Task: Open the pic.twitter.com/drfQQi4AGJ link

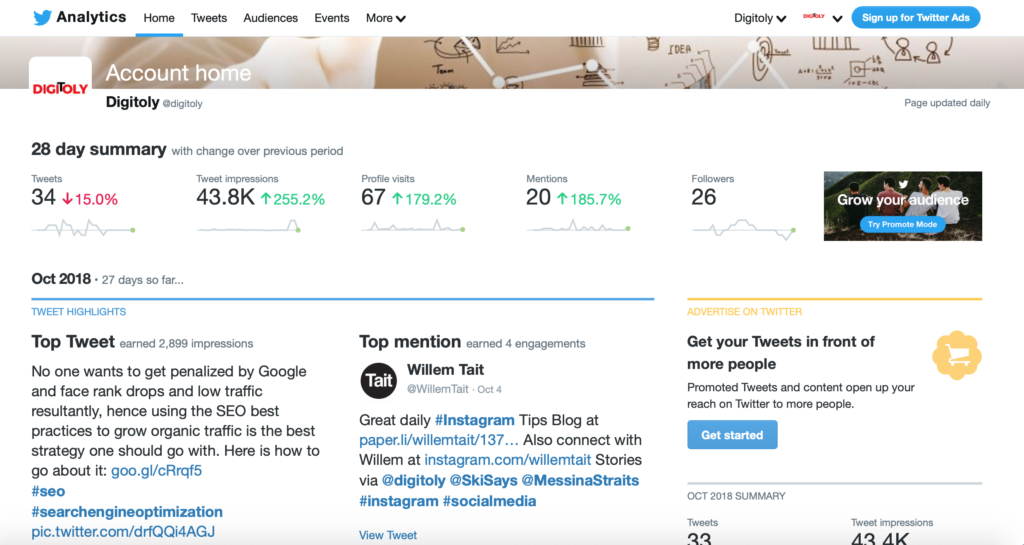Action: tap(123, 532)
